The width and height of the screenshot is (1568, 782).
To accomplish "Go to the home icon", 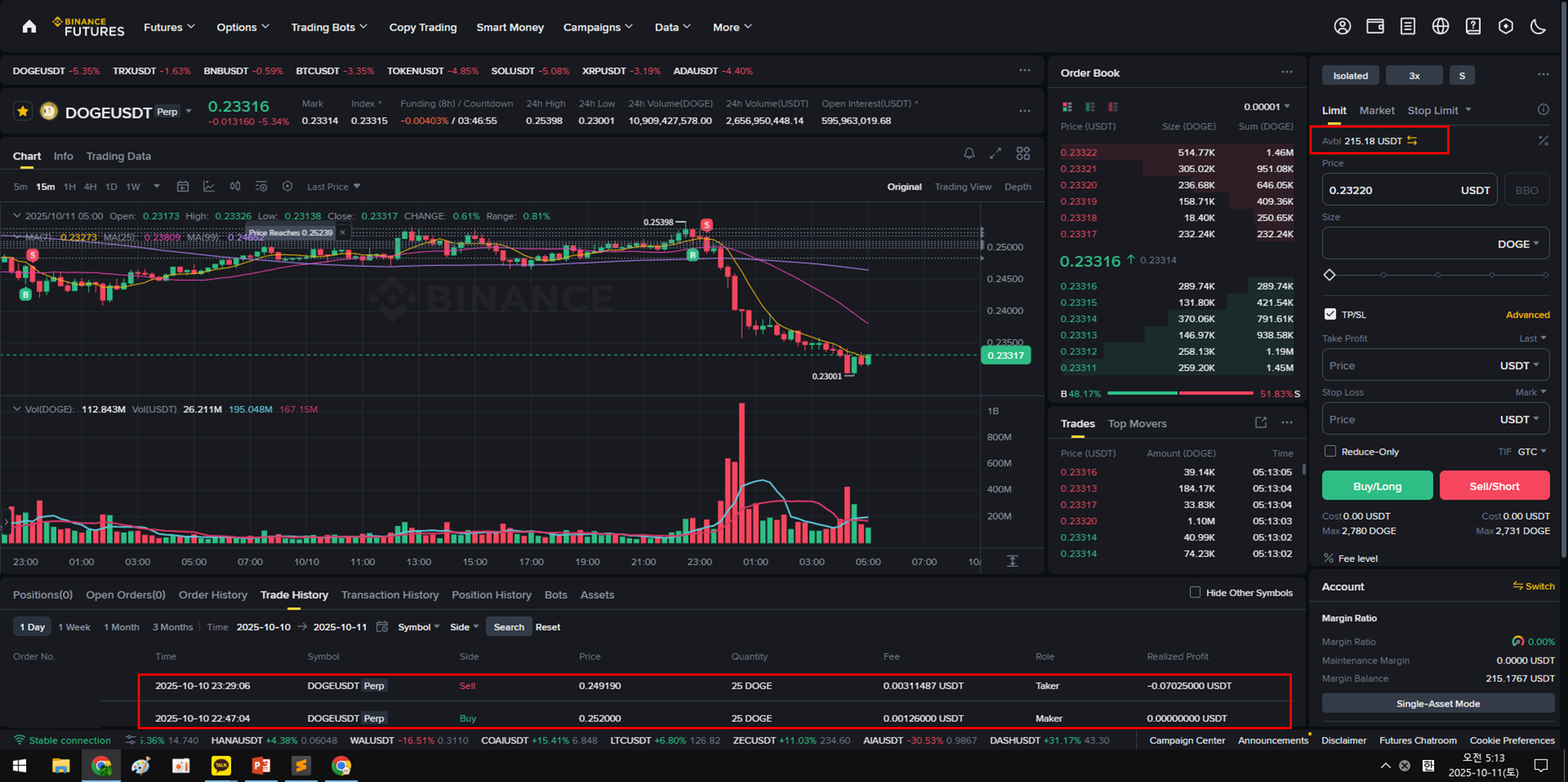I will pos(29,27).
